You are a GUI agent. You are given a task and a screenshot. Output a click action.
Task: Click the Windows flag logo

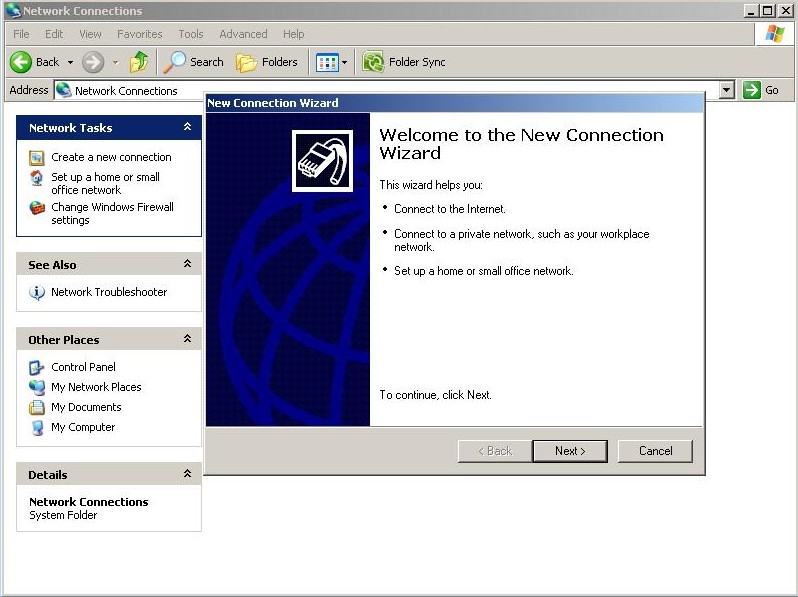(775, 34)
